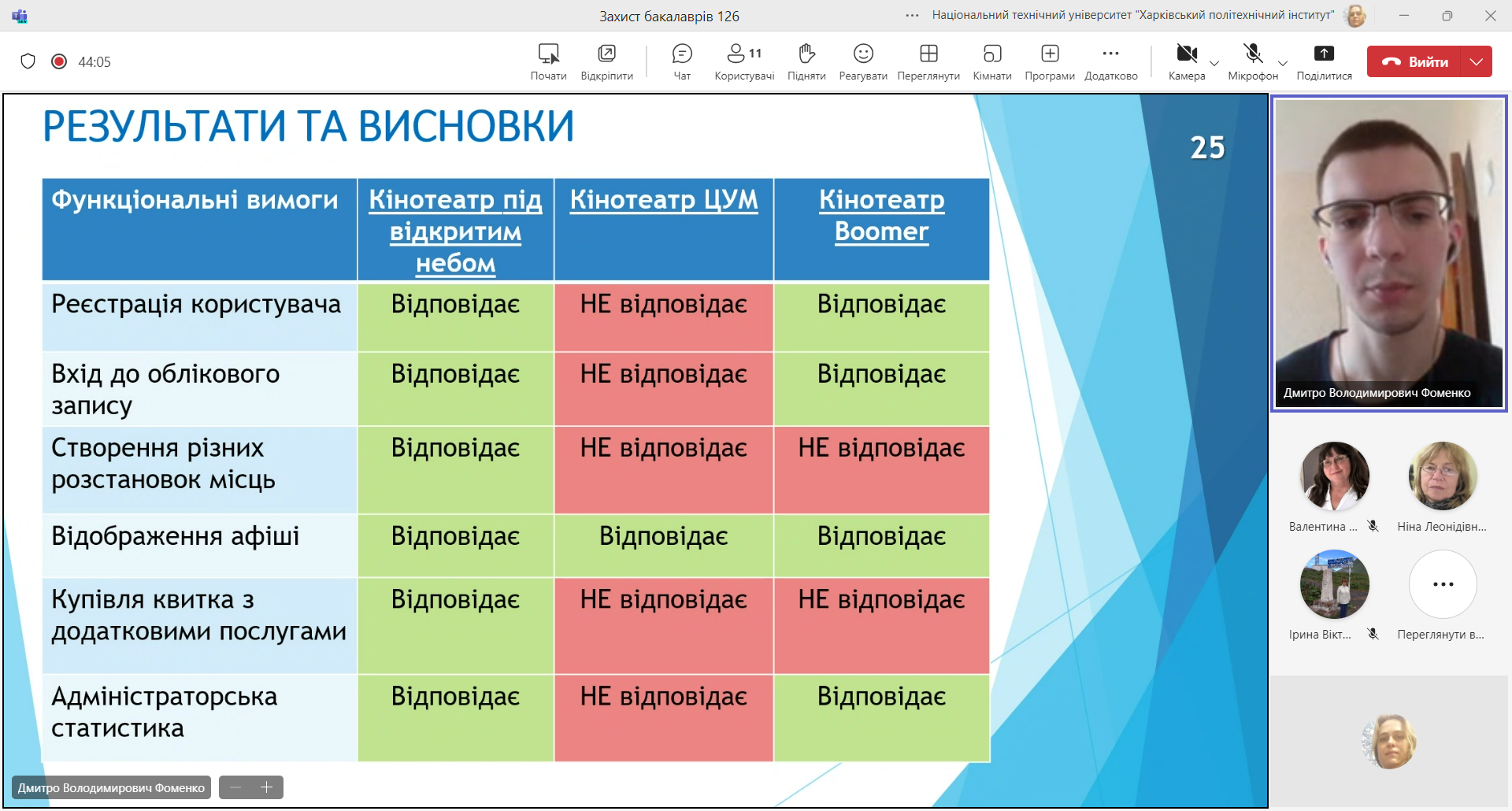Screen dimensions: 1512x811
Task: Show the Користувачі participants list
Action: 743,61
